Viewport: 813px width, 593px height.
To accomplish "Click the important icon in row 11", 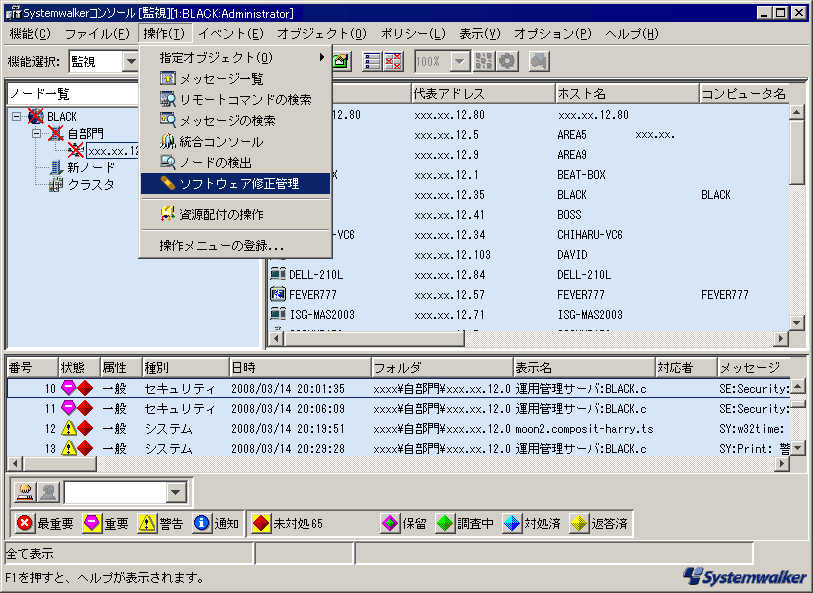I will coord(68,408).
